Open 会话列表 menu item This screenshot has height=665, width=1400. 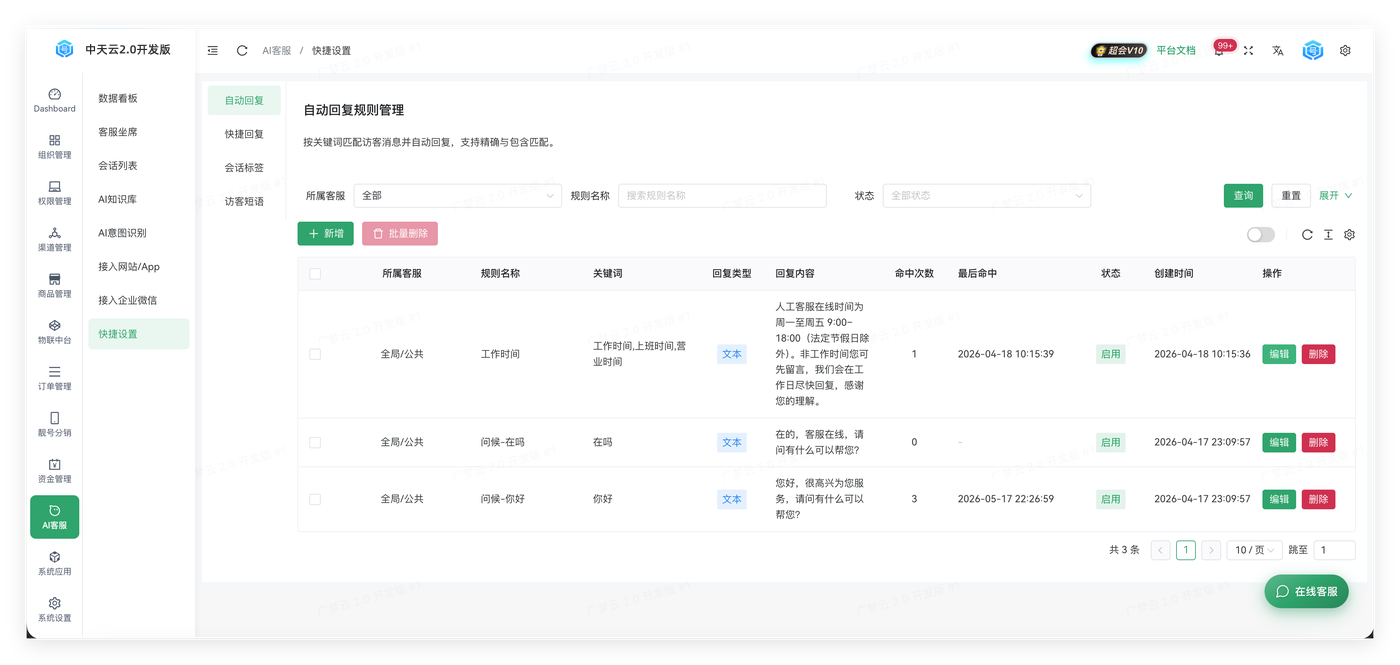coord(139,166)
